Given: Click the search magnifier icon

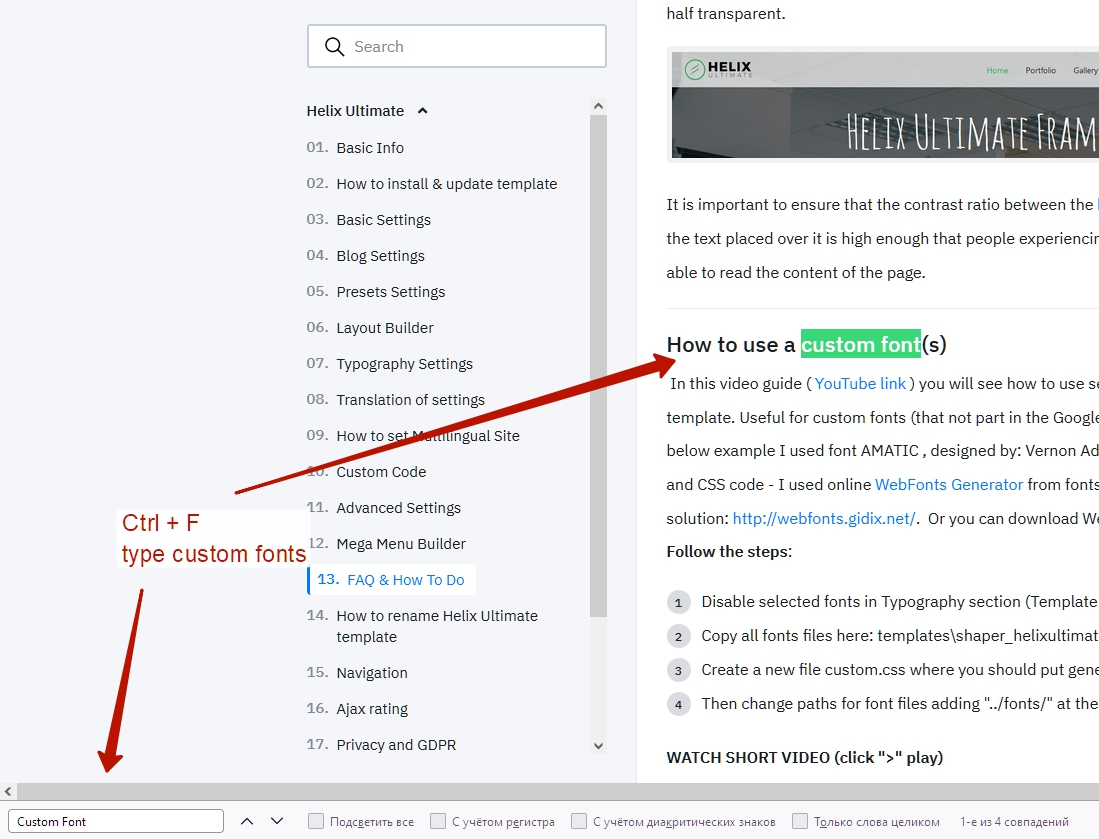Looking at the screenshot, I should [334, 47].
